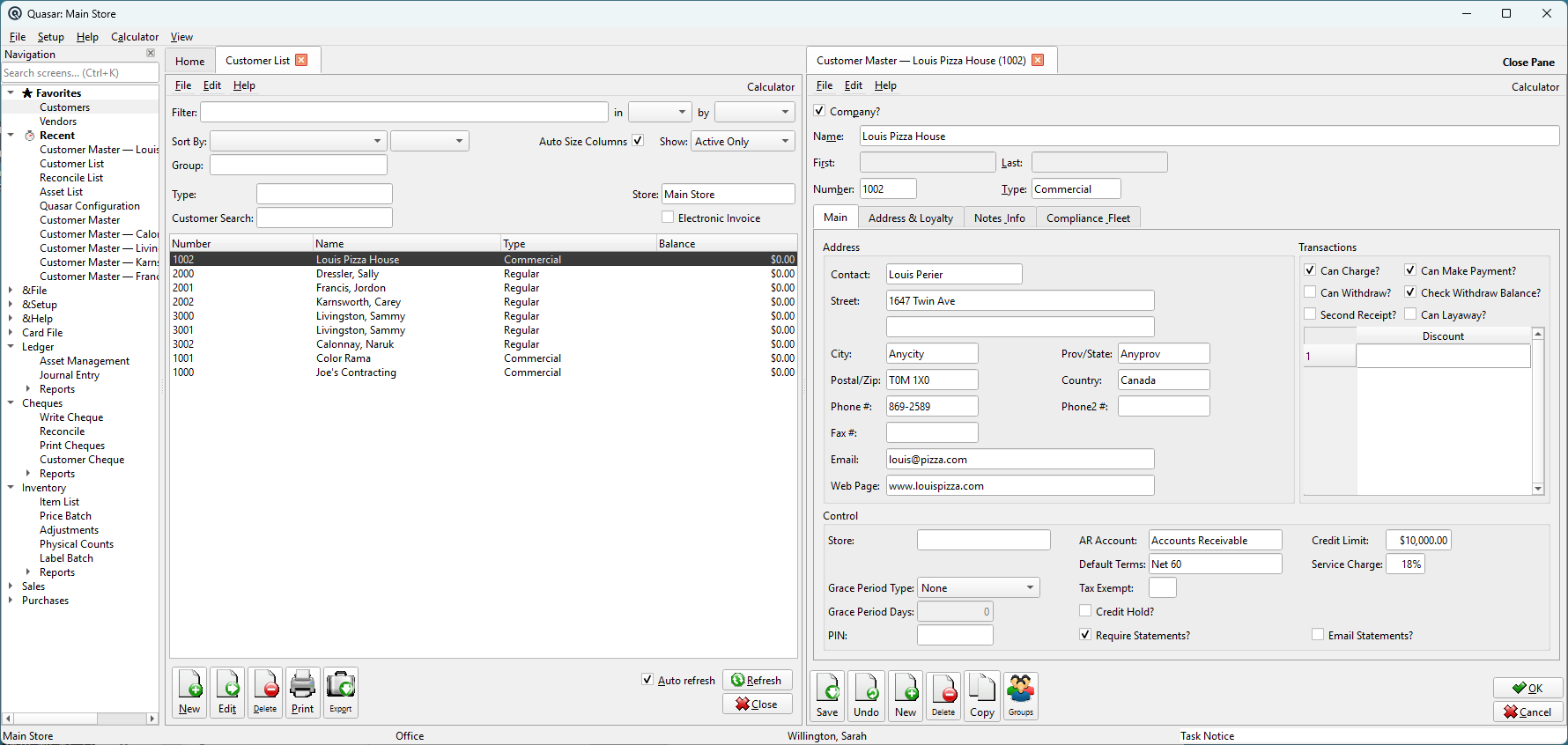Click the Quasar app icon in title bar

(15, 13)
